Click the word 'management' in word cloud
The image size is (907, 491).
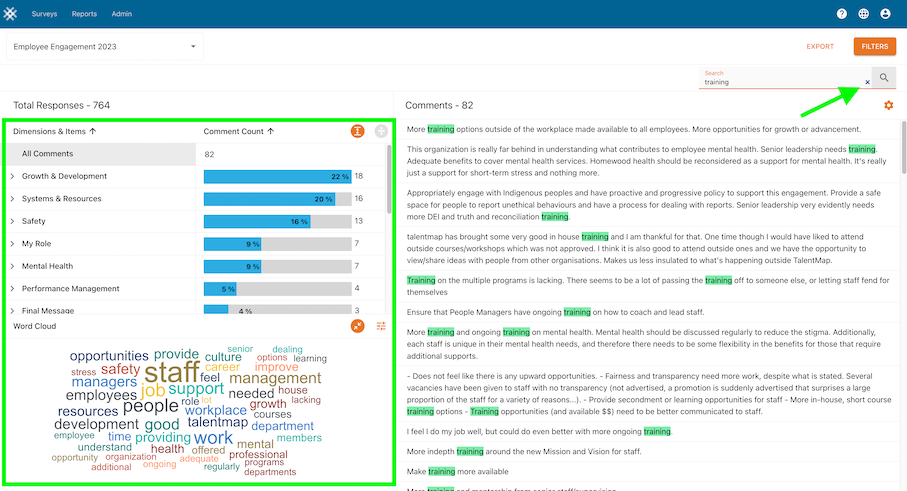coord(275,378)
